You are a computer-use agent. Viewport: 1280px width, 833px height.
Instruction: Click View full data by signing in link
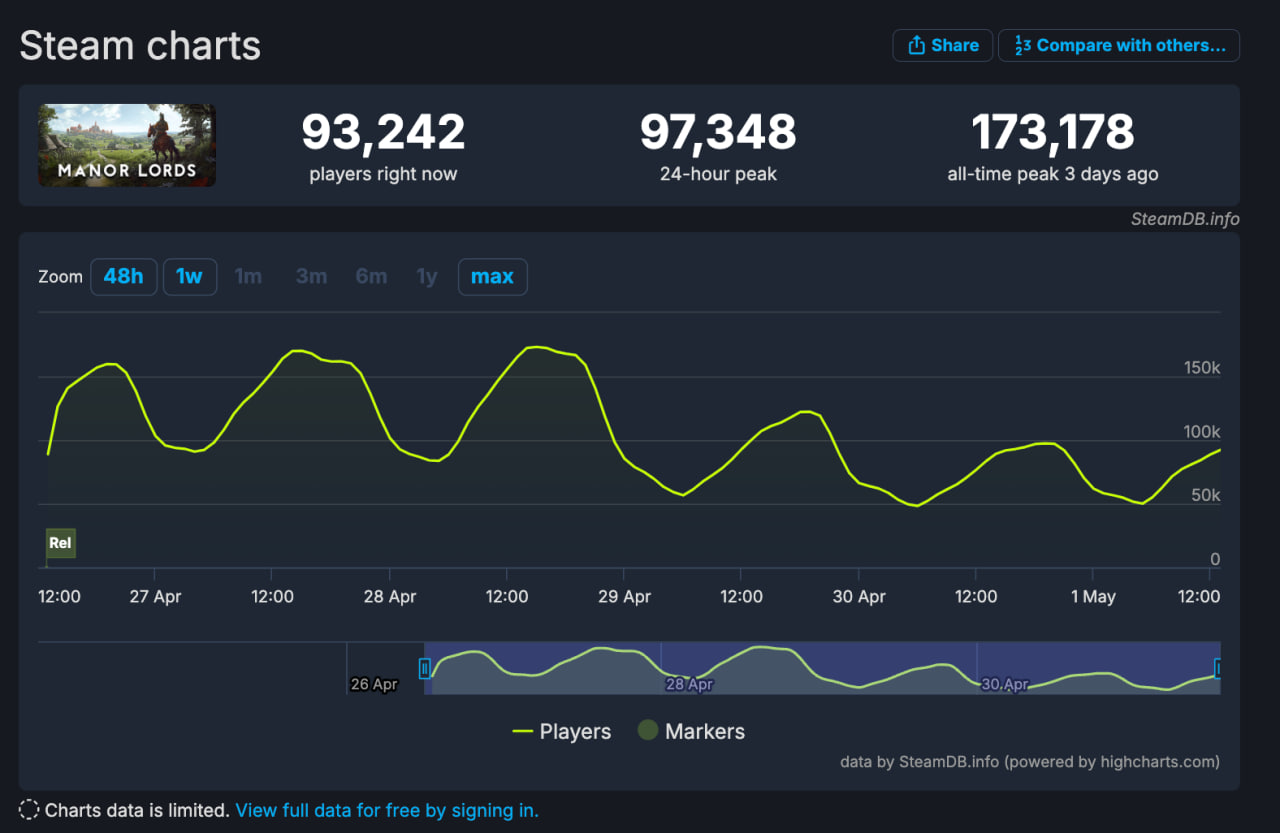(x=386, y=810)
